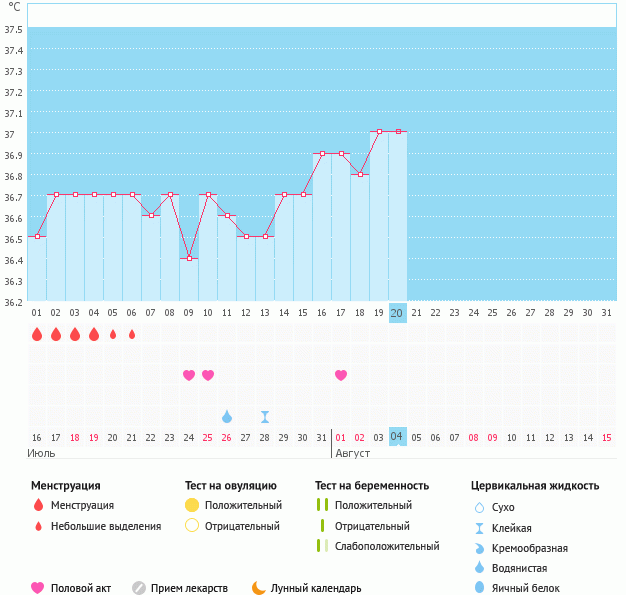Screen dimensions: 626x595
Task: Select the intercourse heart on cycle day 09
Action: point(189,375)
